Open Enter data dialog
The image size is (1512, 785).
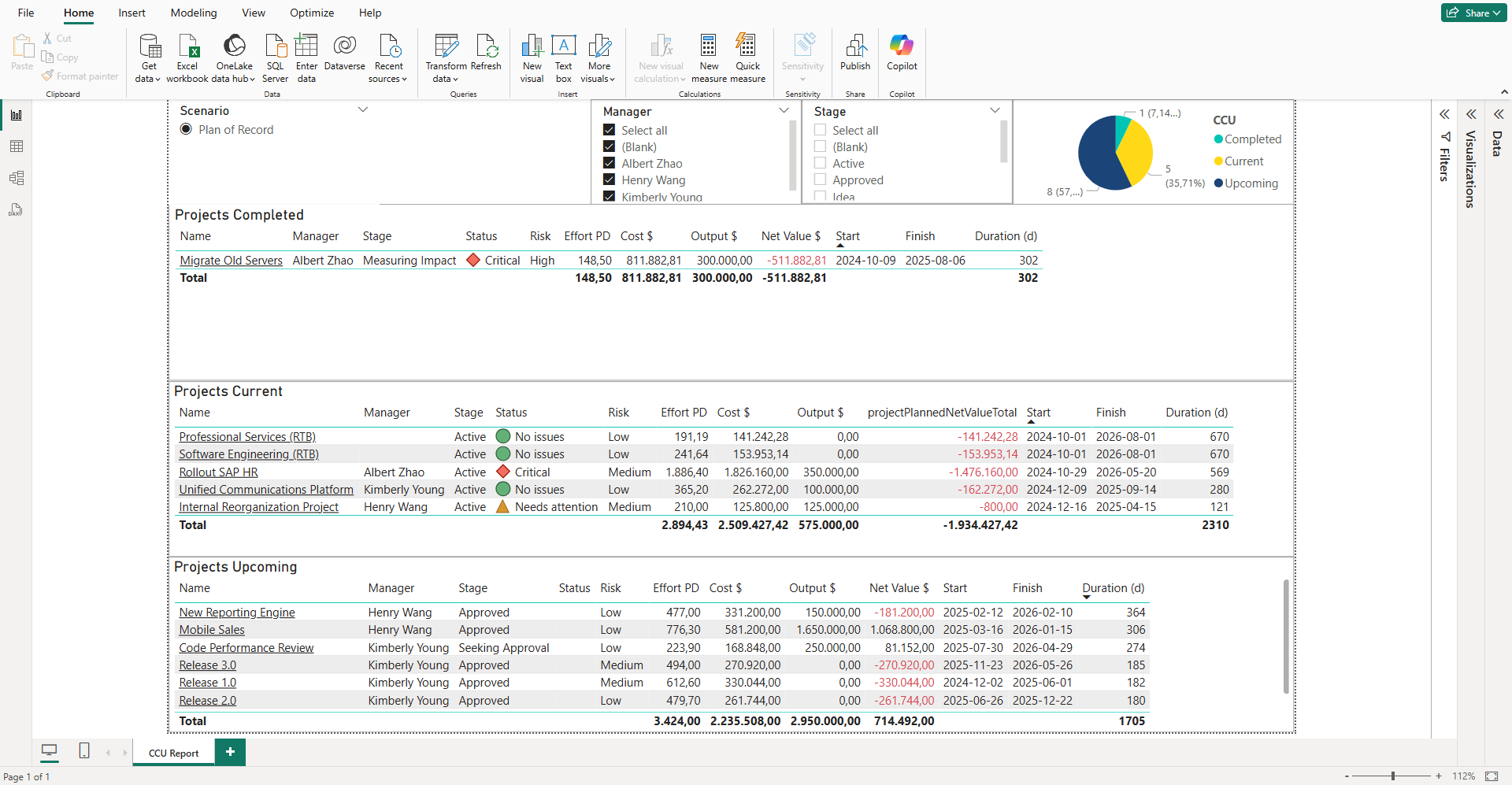pyautogui.click(x=306, y=57)
